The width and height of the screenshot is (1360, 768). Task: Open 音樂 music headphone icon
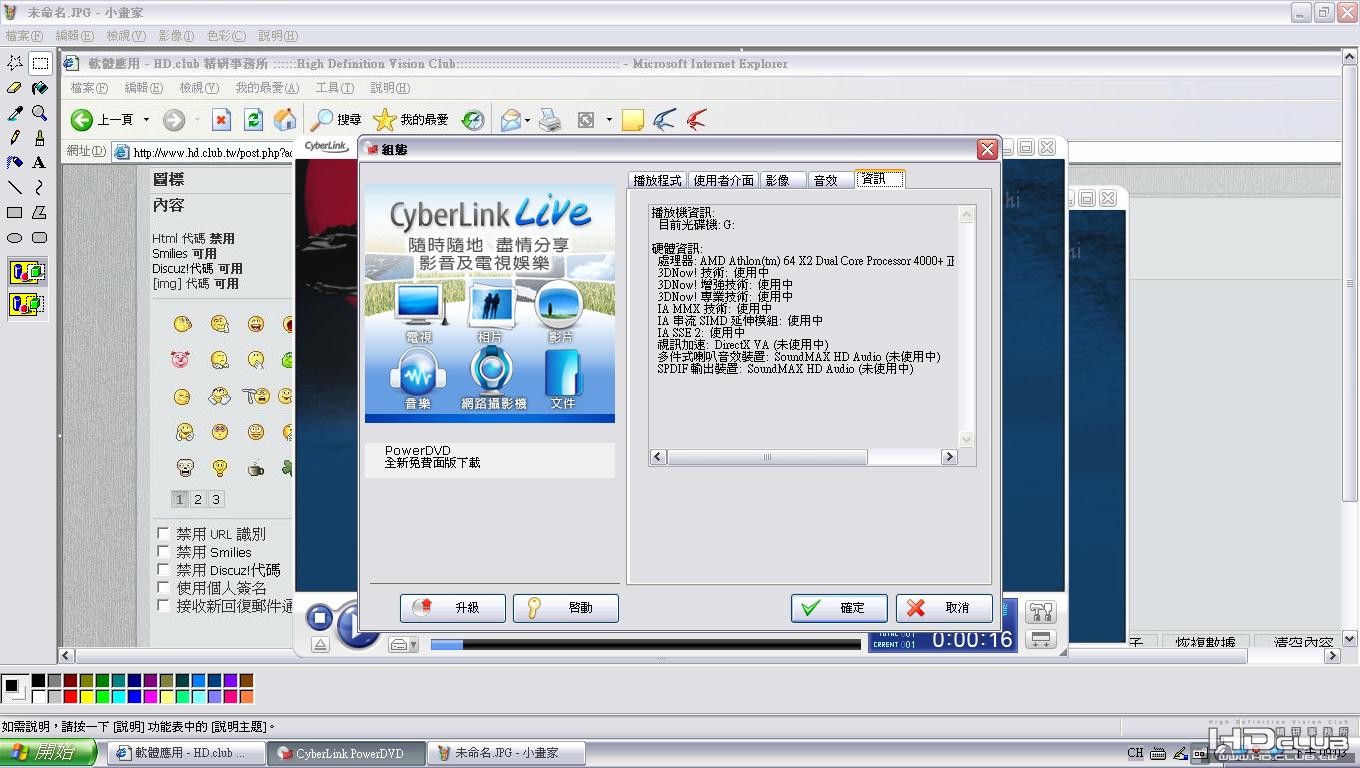click(418, 379)
